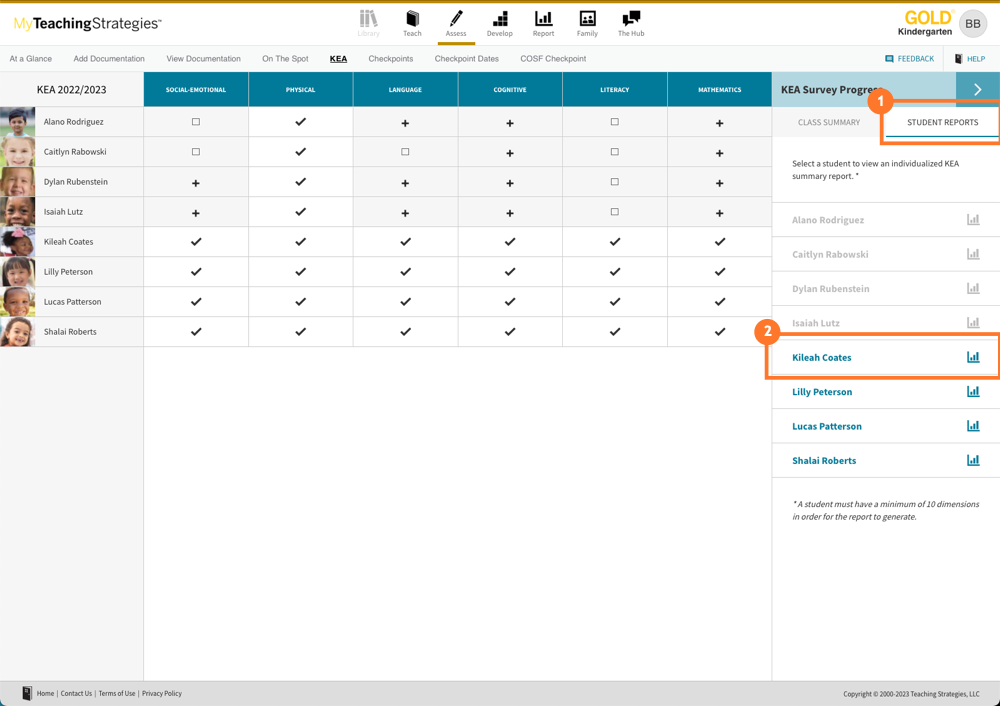Screen dimensions: 1000x706
Task: Click Kileah Coates report chart icon
Action: tap(973, 357)
